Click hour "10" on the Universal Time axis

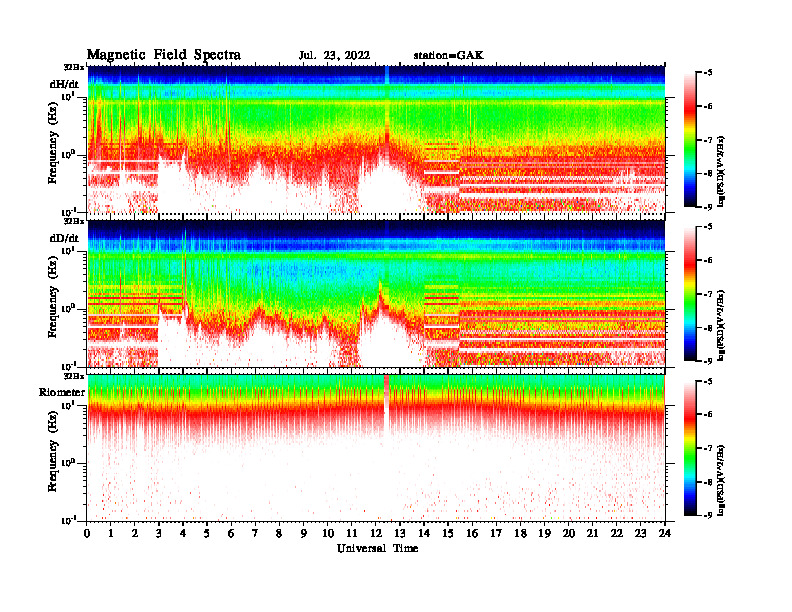[328, 534]
